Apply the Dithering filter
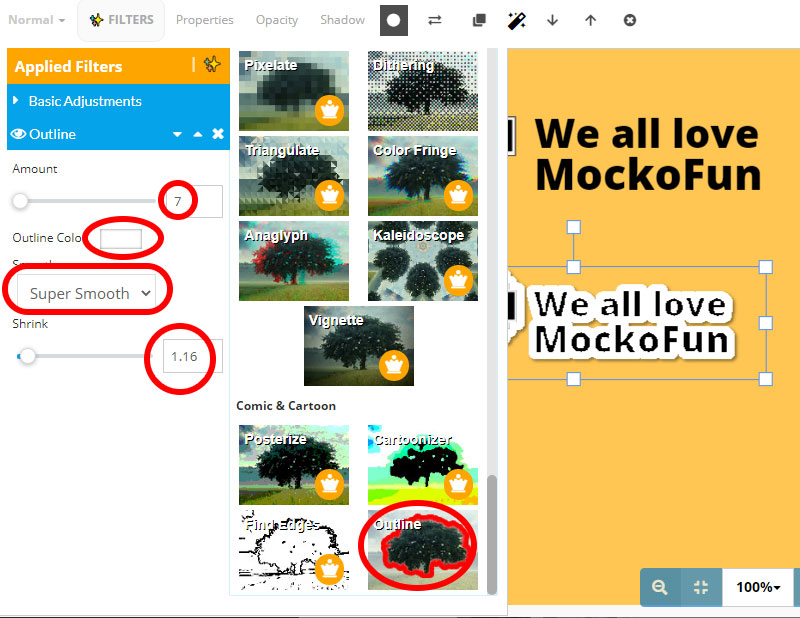The width and height of the screenshot is (800, 618). (x=423, y=91)
